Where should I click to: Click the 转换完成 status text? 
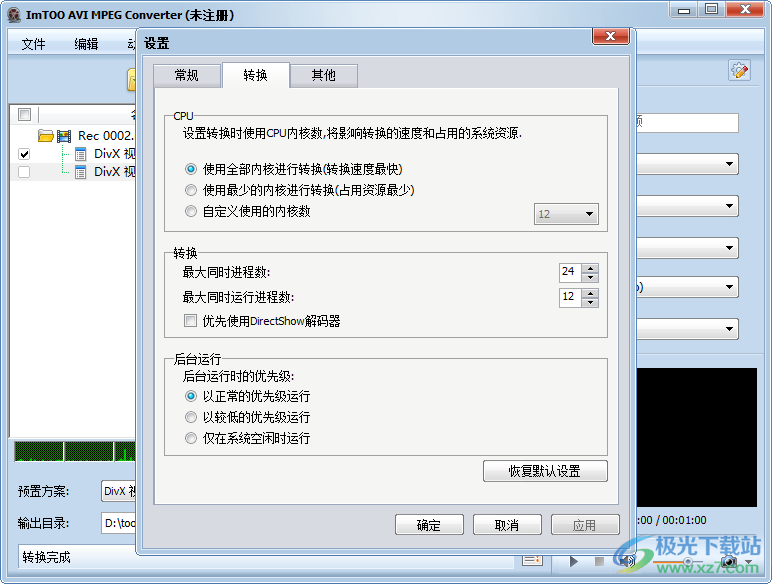tap(46, 557)
